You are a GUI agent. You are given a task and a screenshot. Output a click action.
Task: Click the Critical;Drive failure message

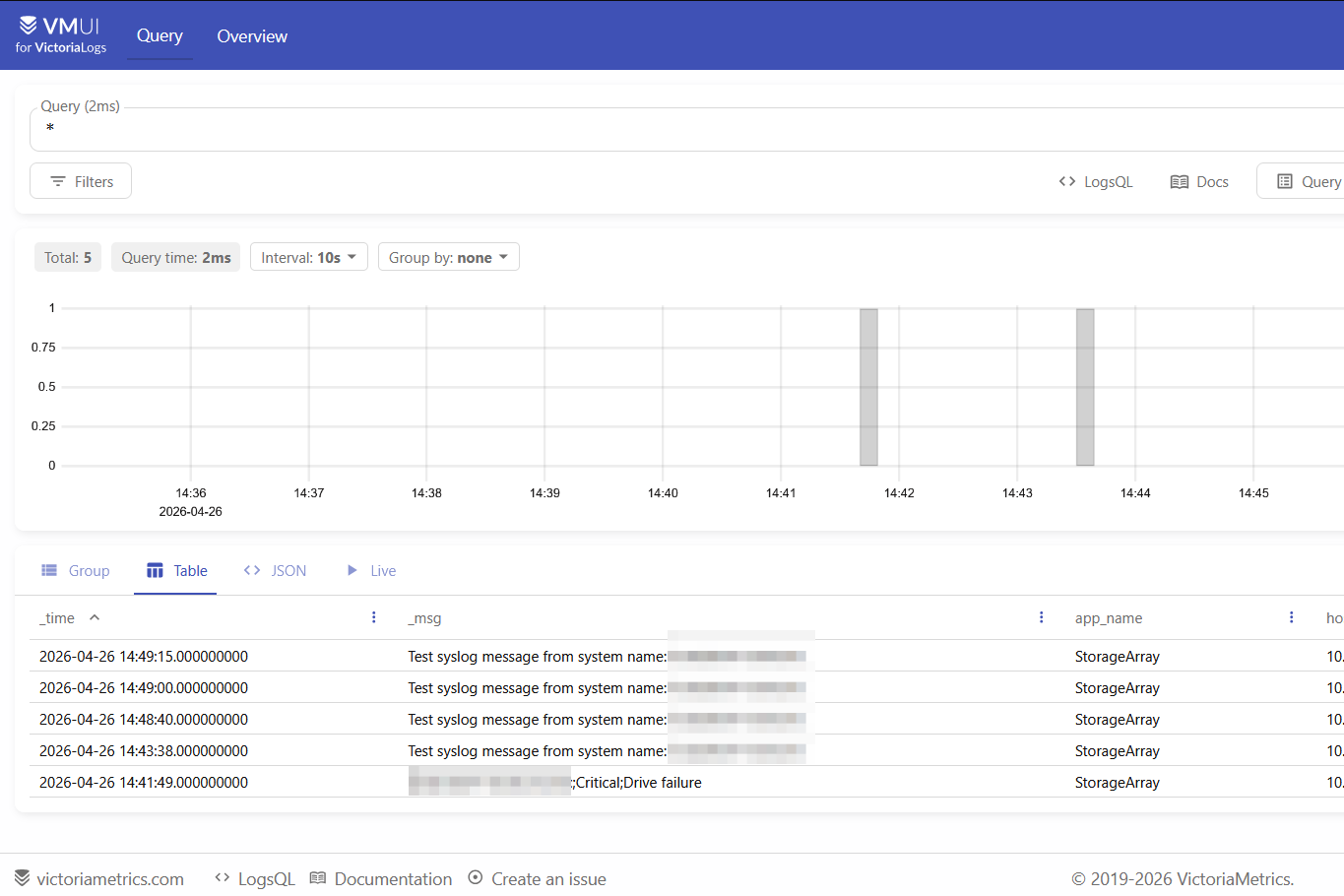tap(638, 783)
